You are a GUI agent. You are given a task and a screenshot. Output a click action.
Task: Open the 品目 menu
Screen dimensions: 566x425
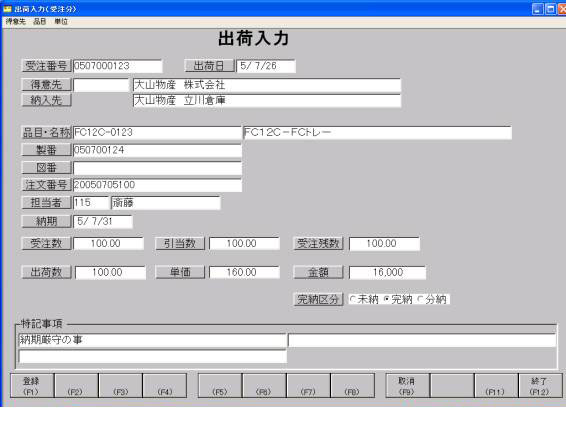click(x=39, y=22)
